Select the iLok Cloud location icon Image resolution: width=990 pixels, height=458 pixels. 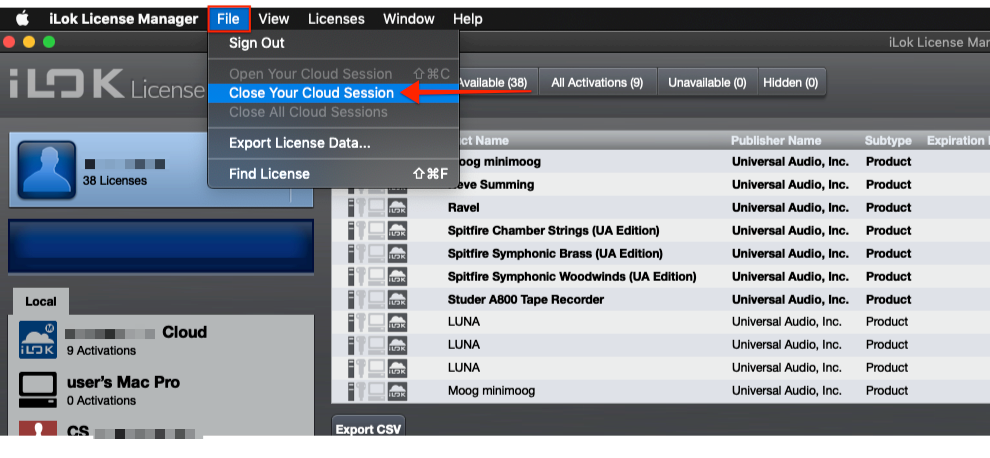pyautogui.click(x=38, y=340)
